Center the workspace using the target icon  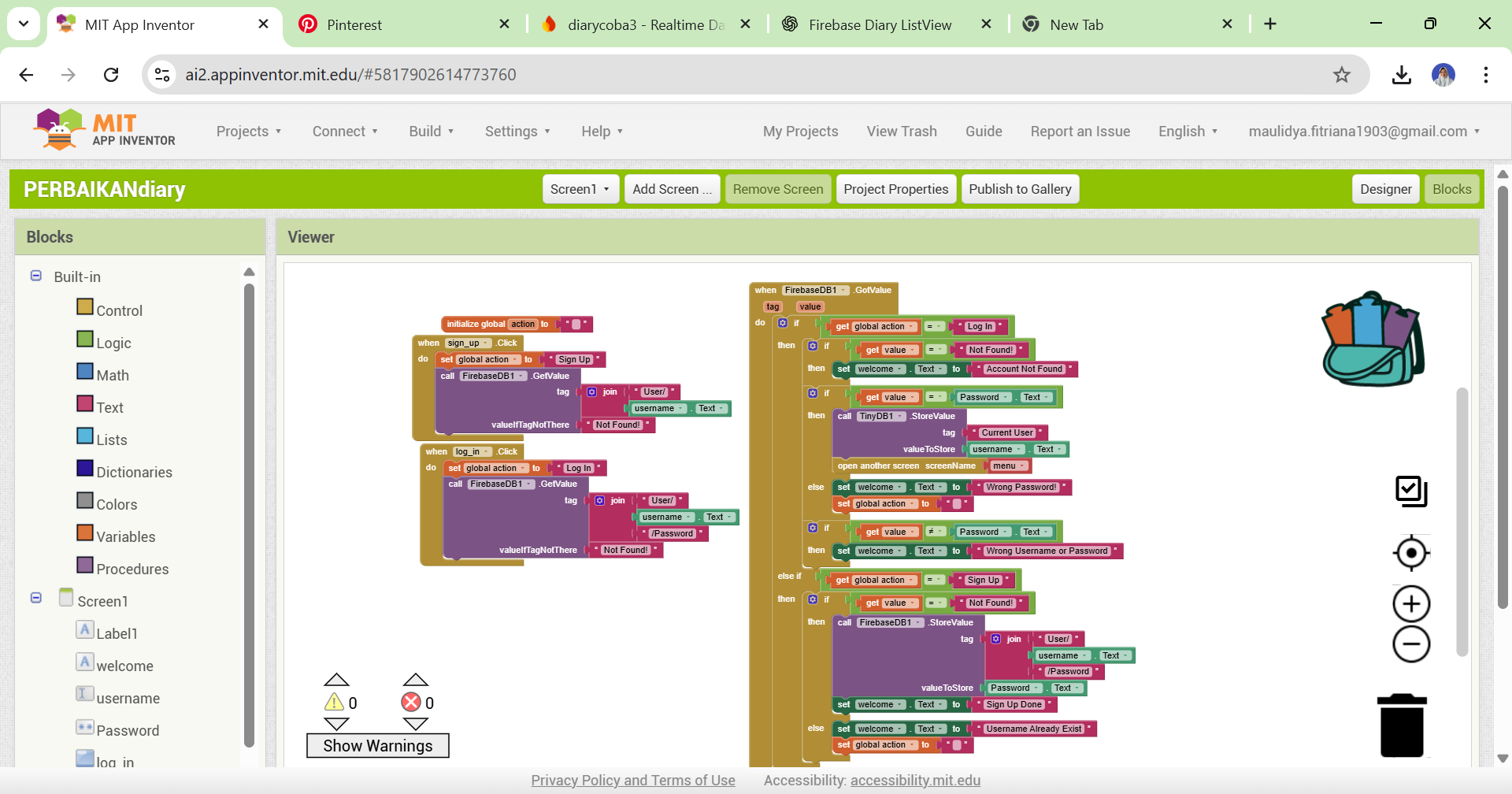1411,553
